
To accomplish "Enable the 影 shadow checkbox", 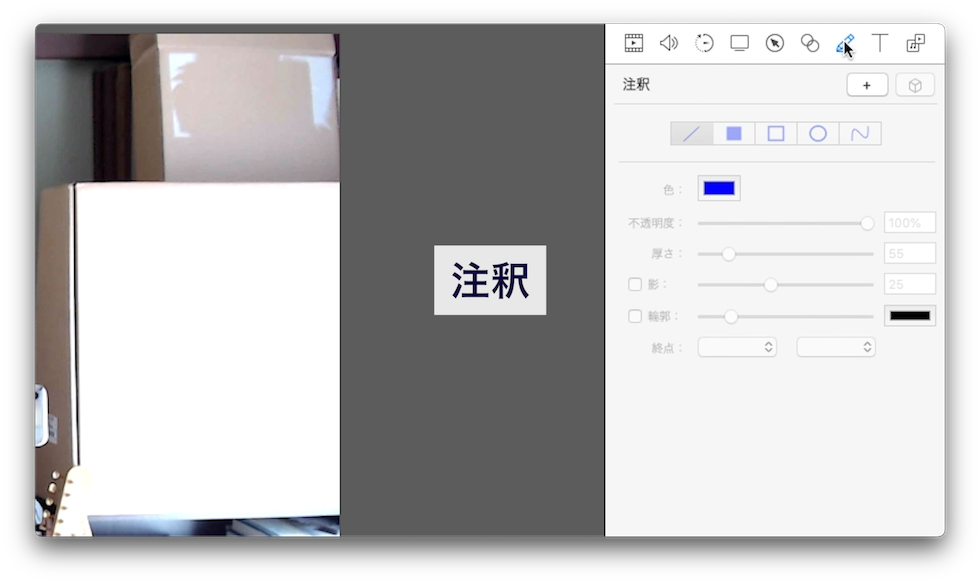I will pyautogui.click(x=635, y=284).
